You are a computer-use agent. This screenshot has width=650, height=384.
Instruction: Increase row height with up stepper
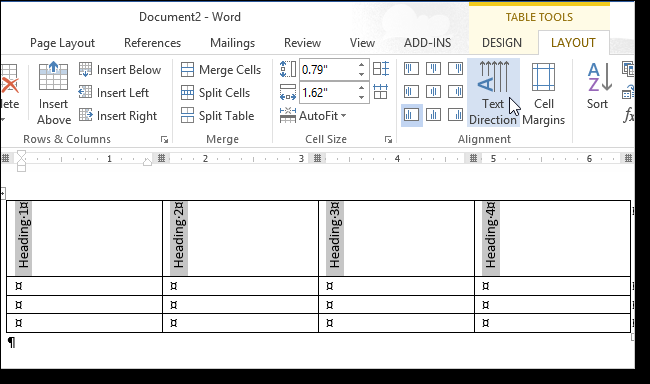pos(361,65)
